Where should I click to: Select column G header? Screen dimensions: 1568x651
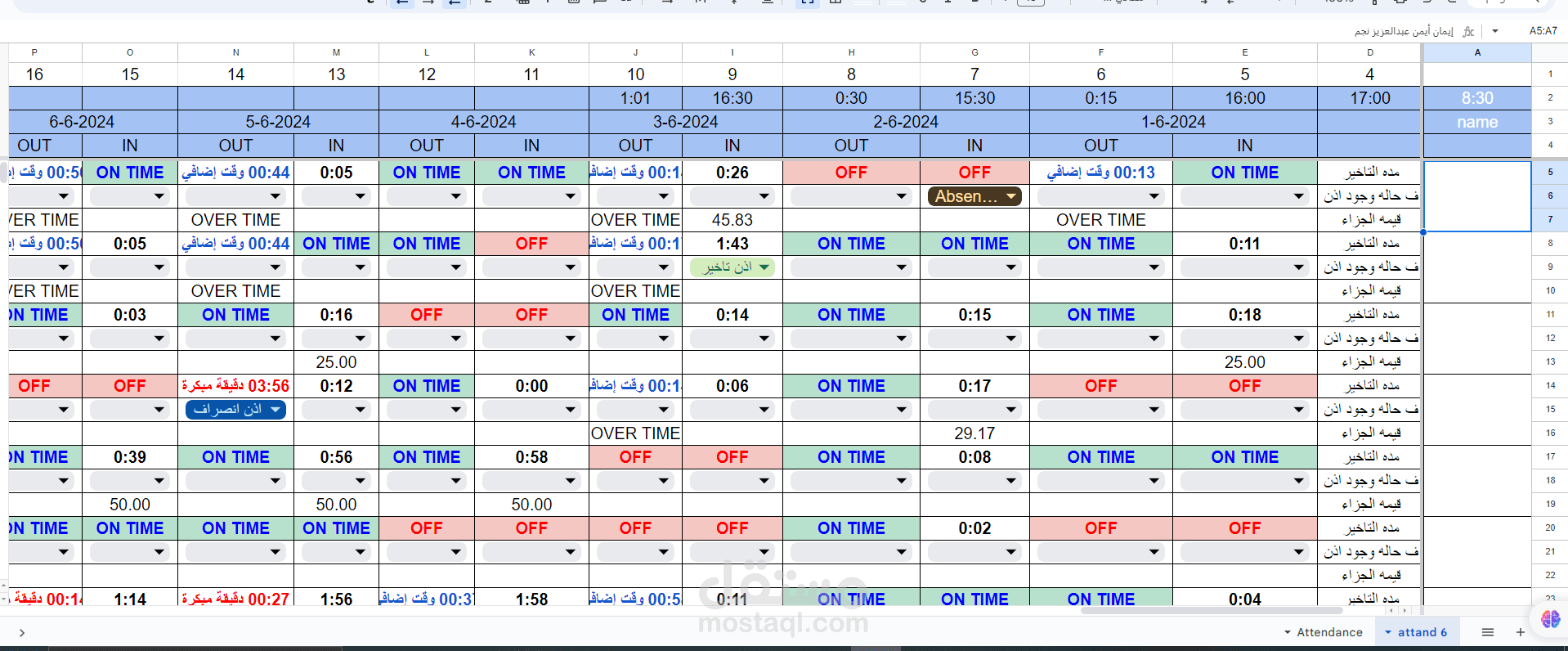tap(974, 52)
